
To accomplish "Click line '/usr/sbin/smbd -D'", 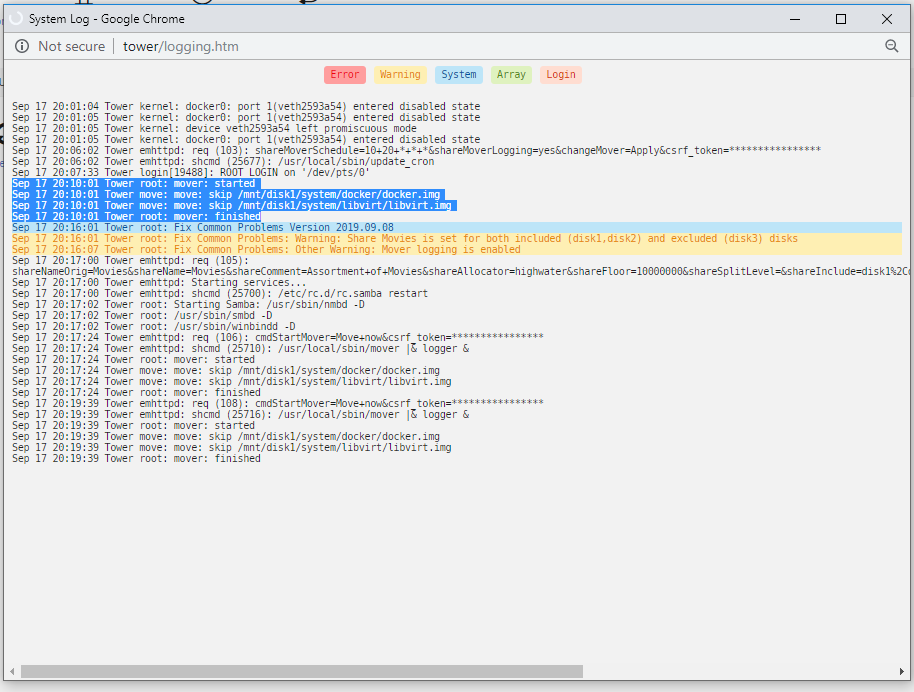I will click(142, 315).
